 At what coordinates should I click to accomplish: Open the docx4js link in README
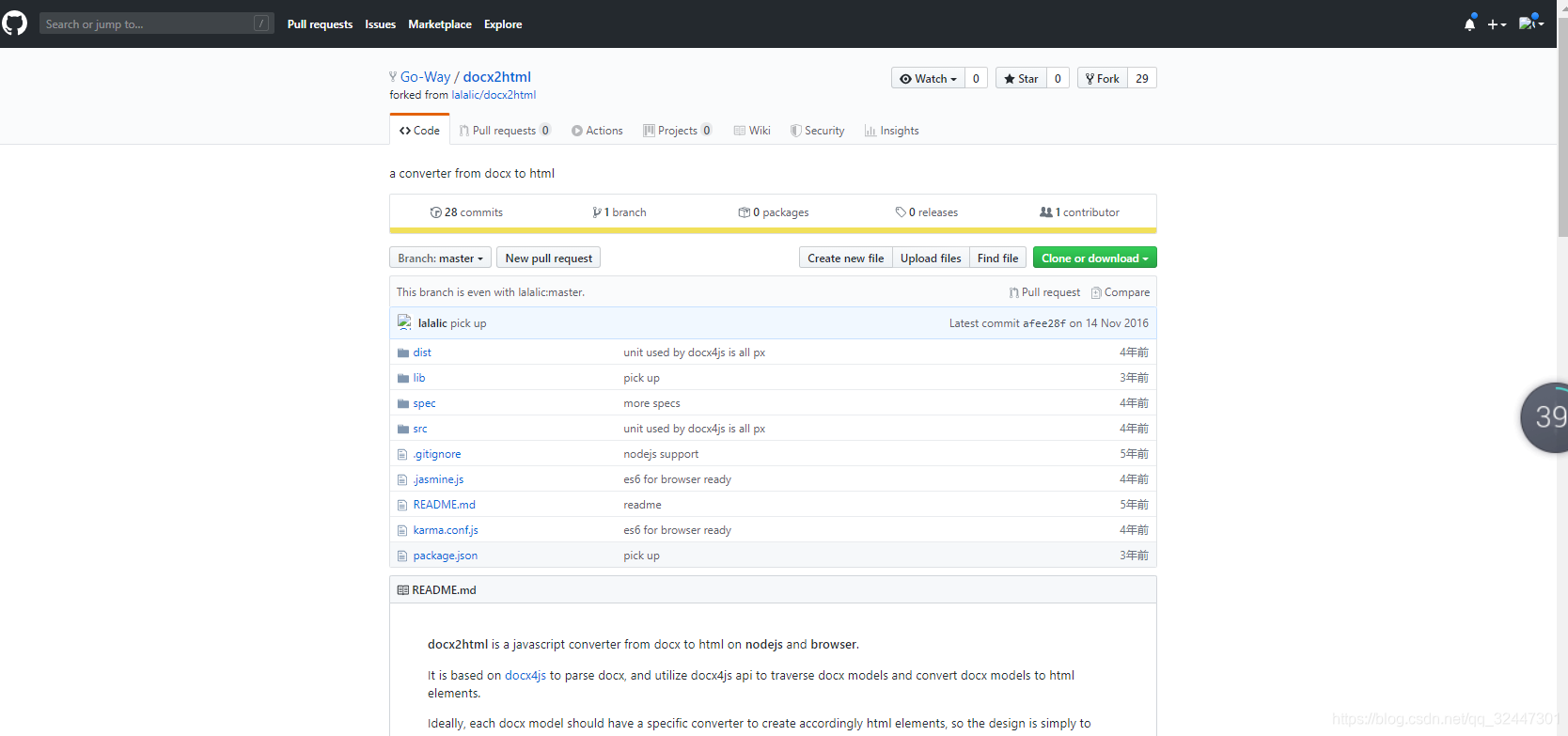[525, 675]
